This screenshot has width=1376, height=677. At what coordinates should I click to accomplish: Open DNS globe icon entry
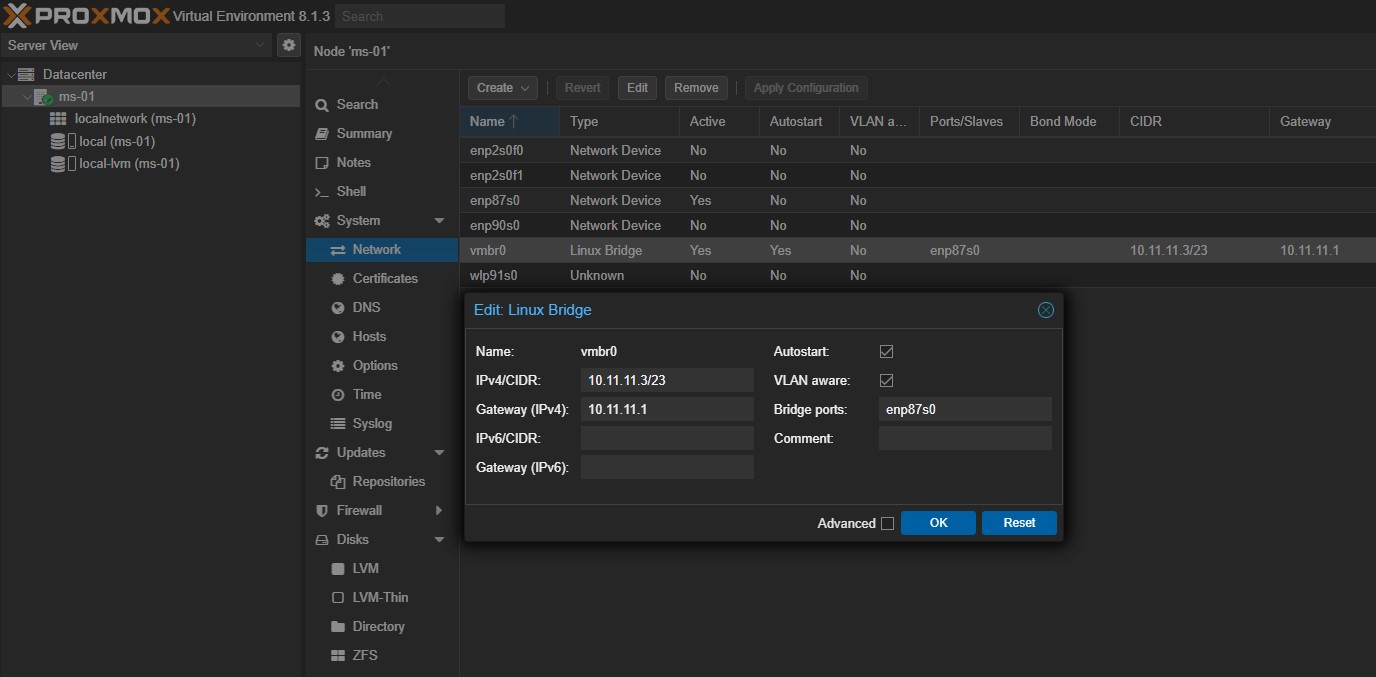(x=338, y=308)
